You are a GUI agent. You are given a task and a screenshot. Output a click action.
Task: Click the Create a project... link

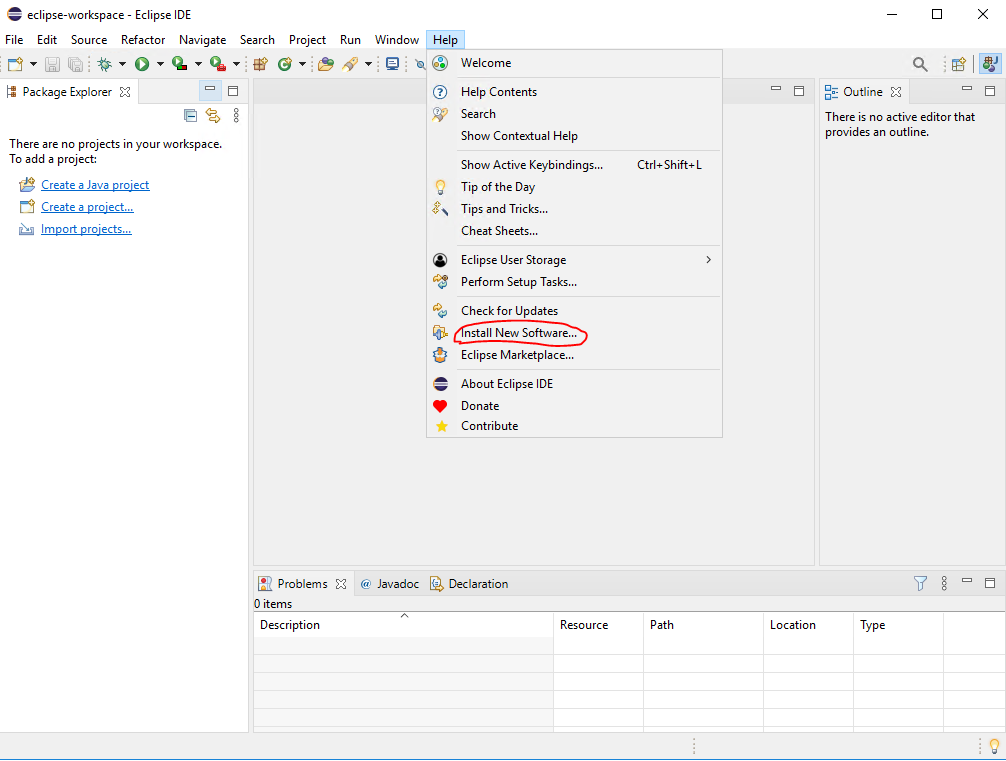click(87, 207)
